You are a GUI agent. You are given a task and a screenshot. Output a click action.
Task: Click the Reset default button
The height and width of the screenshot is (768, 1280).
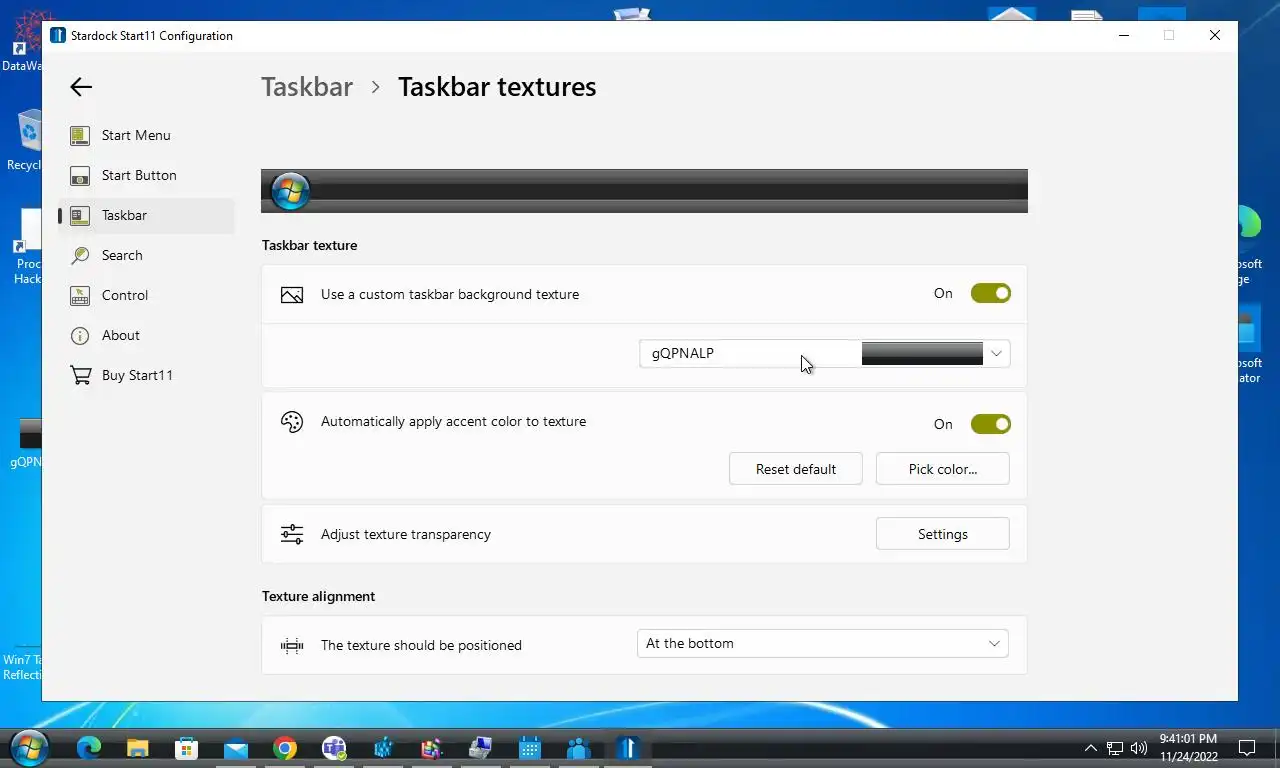[x=796, y=469]
